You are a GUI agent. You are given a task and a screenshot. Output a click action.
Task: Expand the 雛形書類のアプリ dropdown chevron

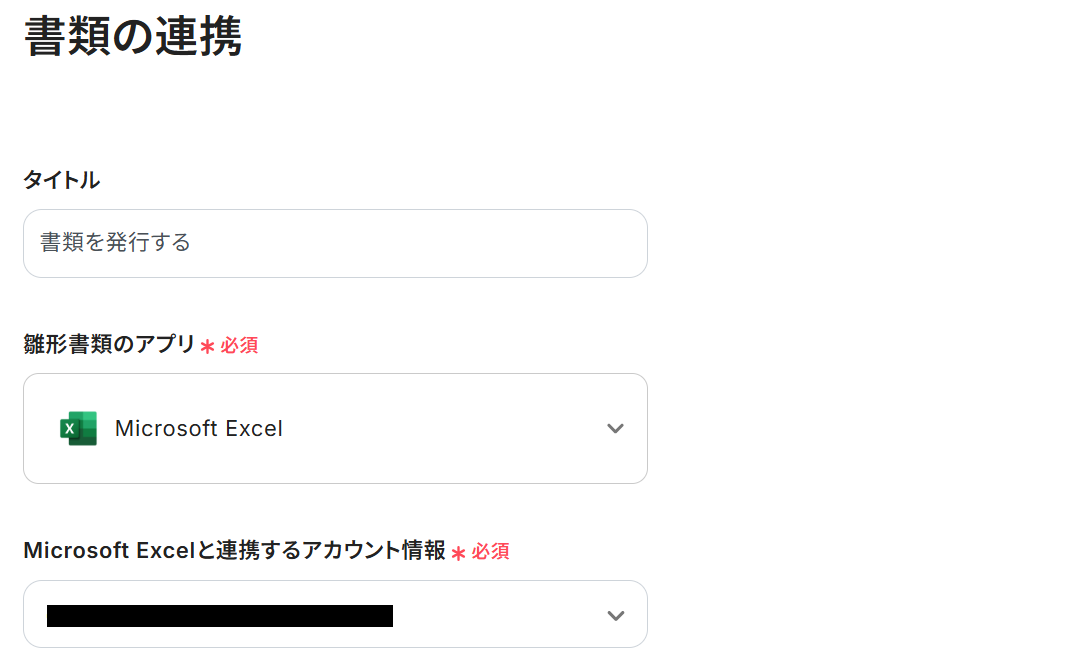[x=615, y=428]
